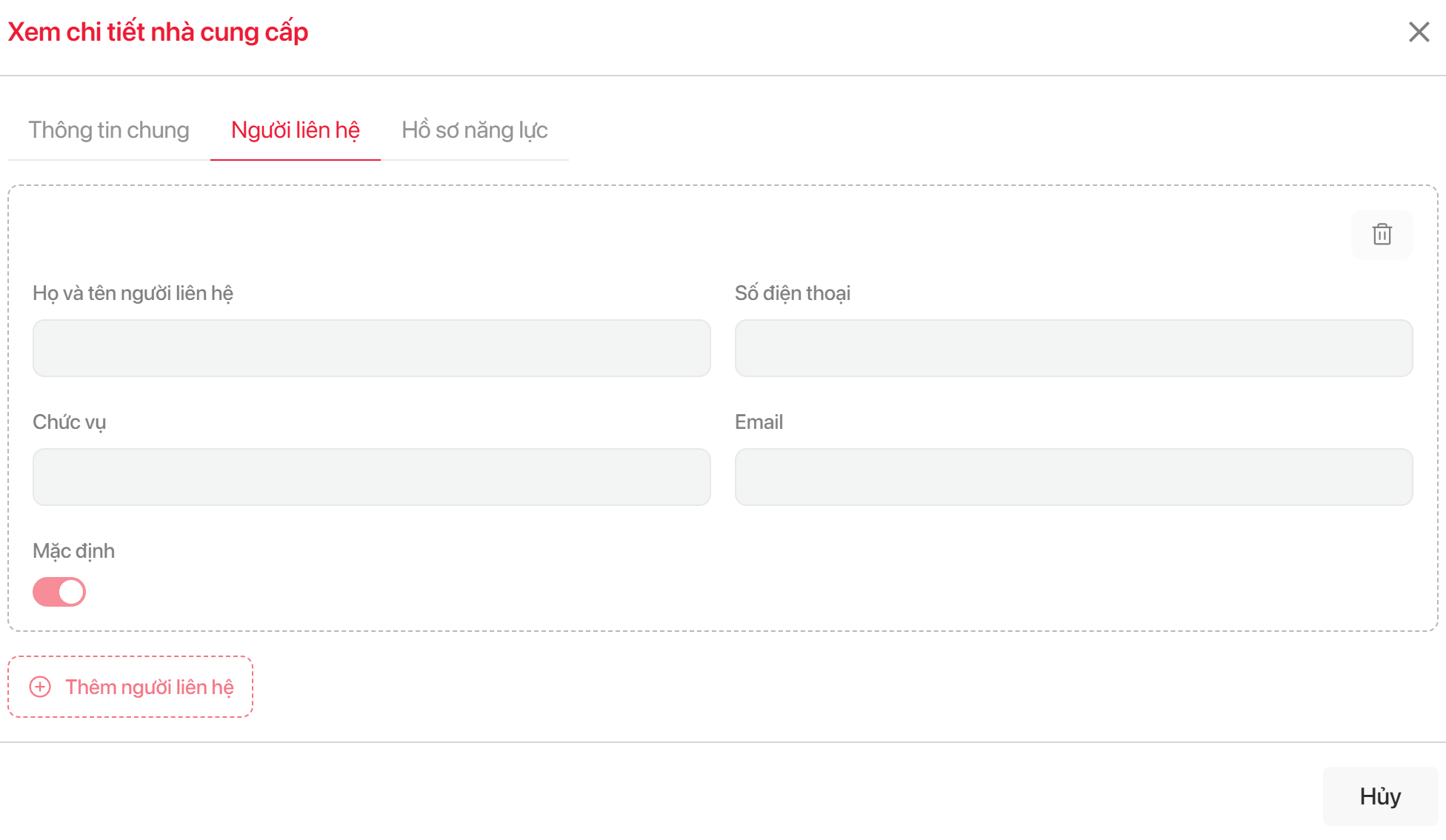Click into the Chức vụ field
This screenshot has height=840, width=1446.
(x=371, y=477)
